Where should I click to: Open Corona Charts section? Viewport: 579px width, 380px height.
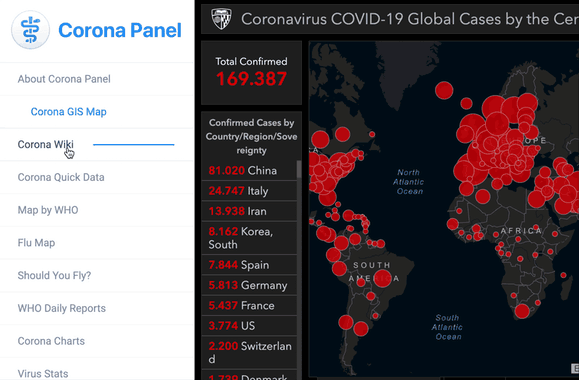51,341
